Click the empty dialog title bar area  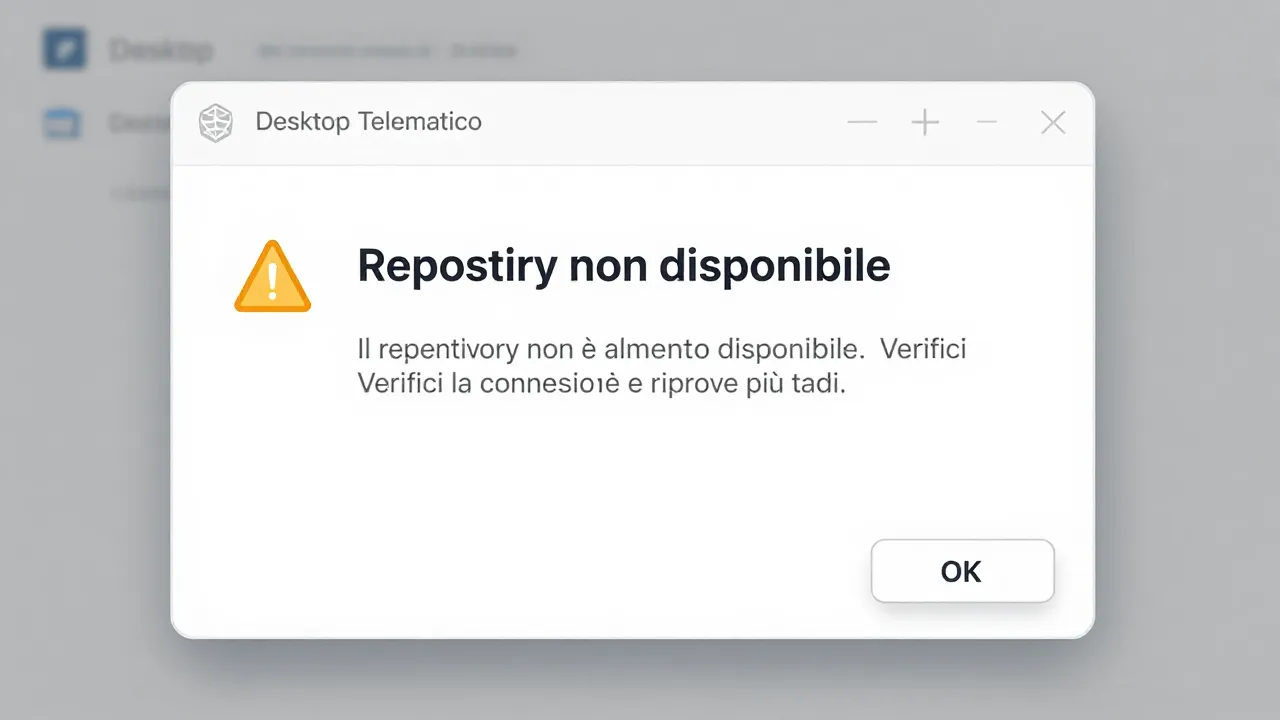[x=660, y=123]
